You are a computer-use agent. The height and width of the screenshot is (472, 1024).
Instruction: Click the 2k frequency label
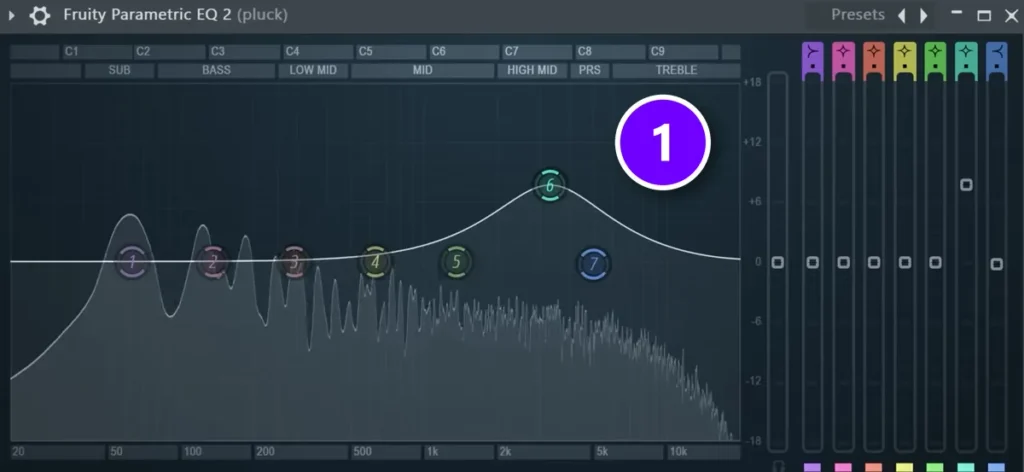pyautogui.click(x=505, y=452)
